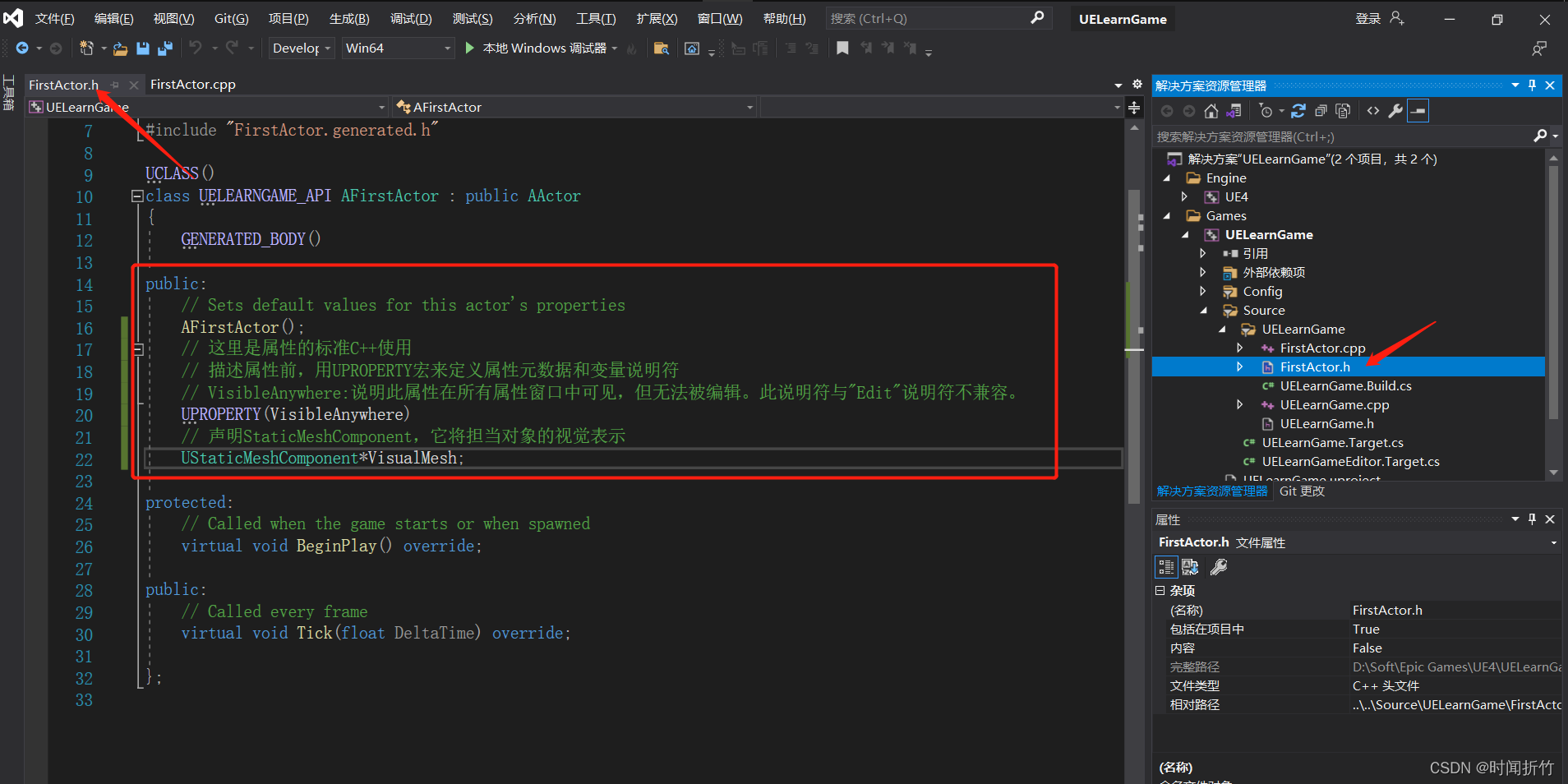Click the navigate backward arrow in main toolbar
The height and width of the screenshot is (784, 1568).
tap(22, 48)
